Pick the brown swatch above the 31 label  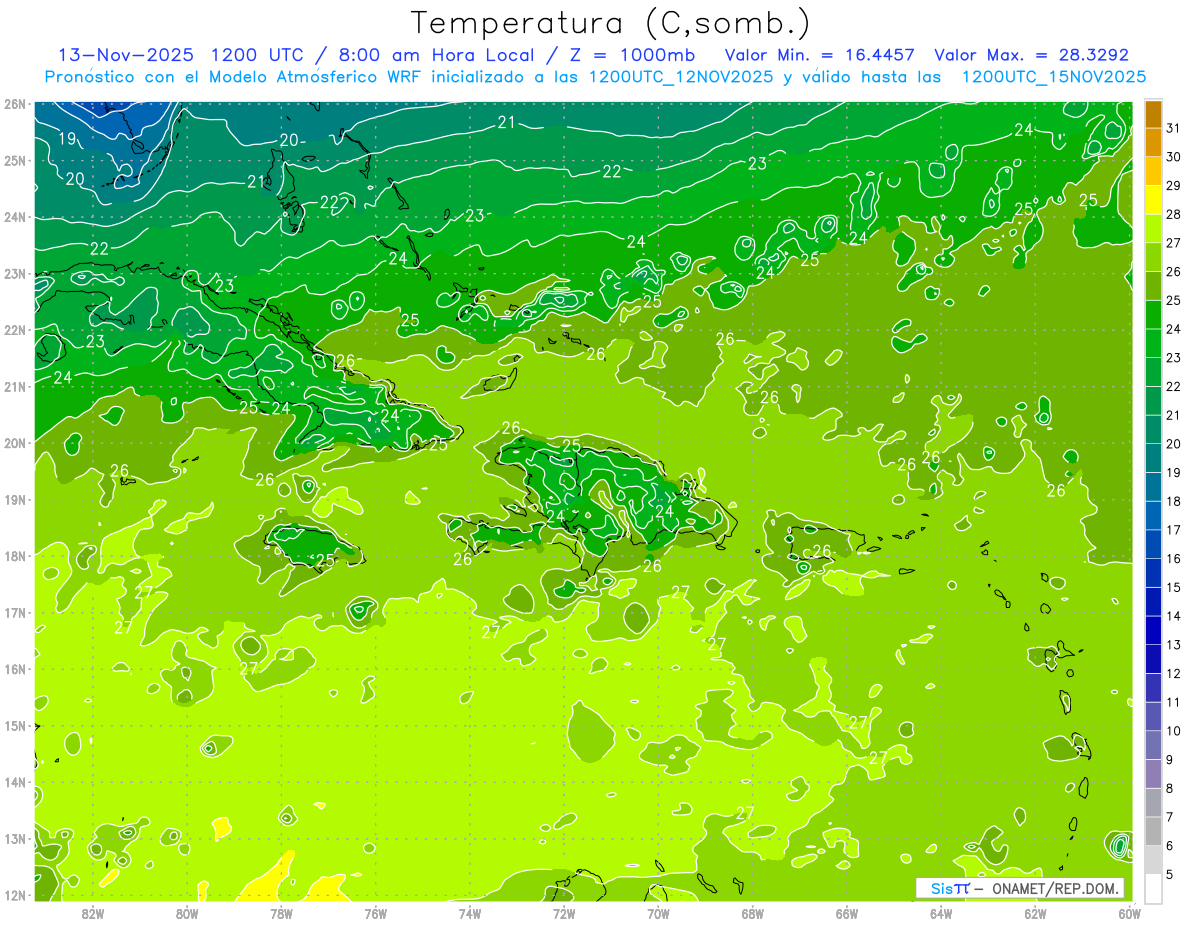1153,114
